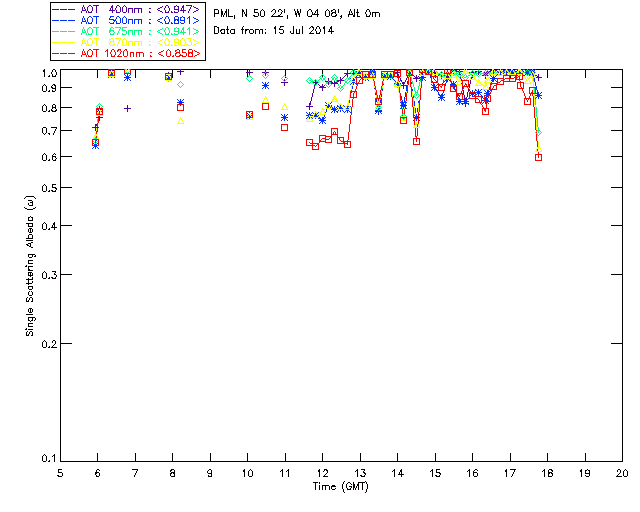Click the Time (GMT) axis title
The image size is (640, 512).
(x=340, y=487)
